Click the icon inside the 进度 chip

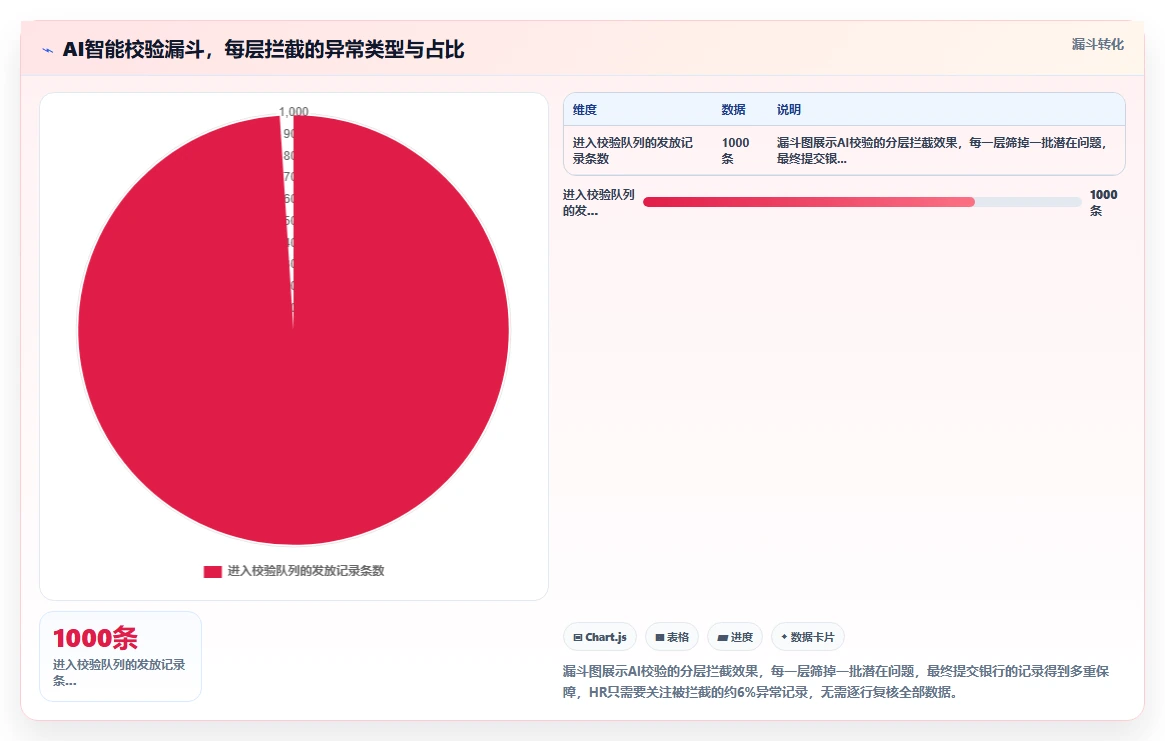click(x=722, y=638)
